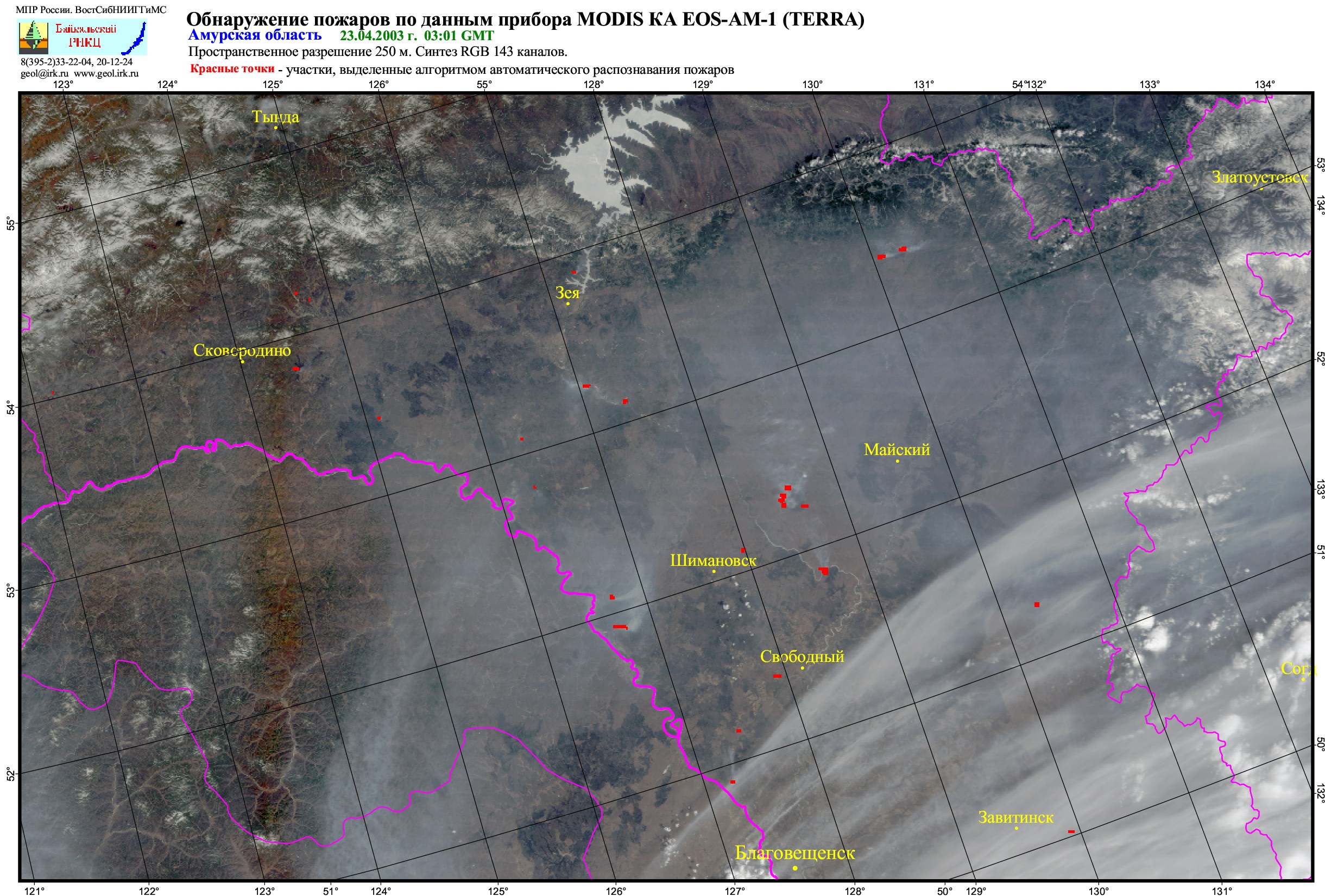Click the green date '23.04.2003 г. 03:01 GMT'
This screenshot has width=1325, height=896.
[417, 35]
